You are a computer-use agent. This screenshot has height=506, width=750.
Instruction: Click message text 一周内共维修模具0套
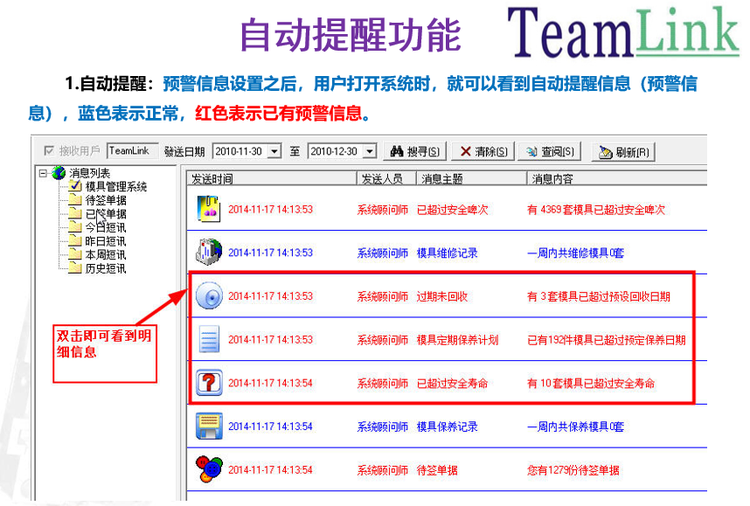tap(575, 253)
